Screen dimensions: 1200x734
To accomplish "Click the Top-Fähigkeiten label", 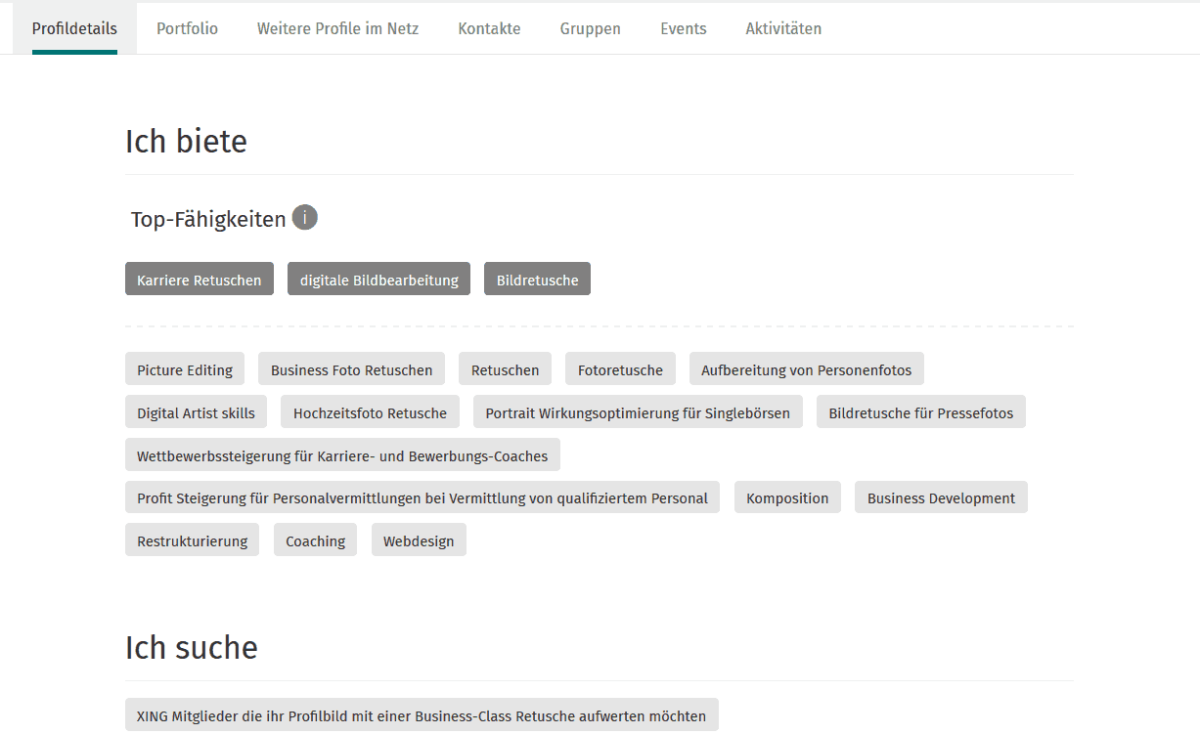I will point(208,219).
